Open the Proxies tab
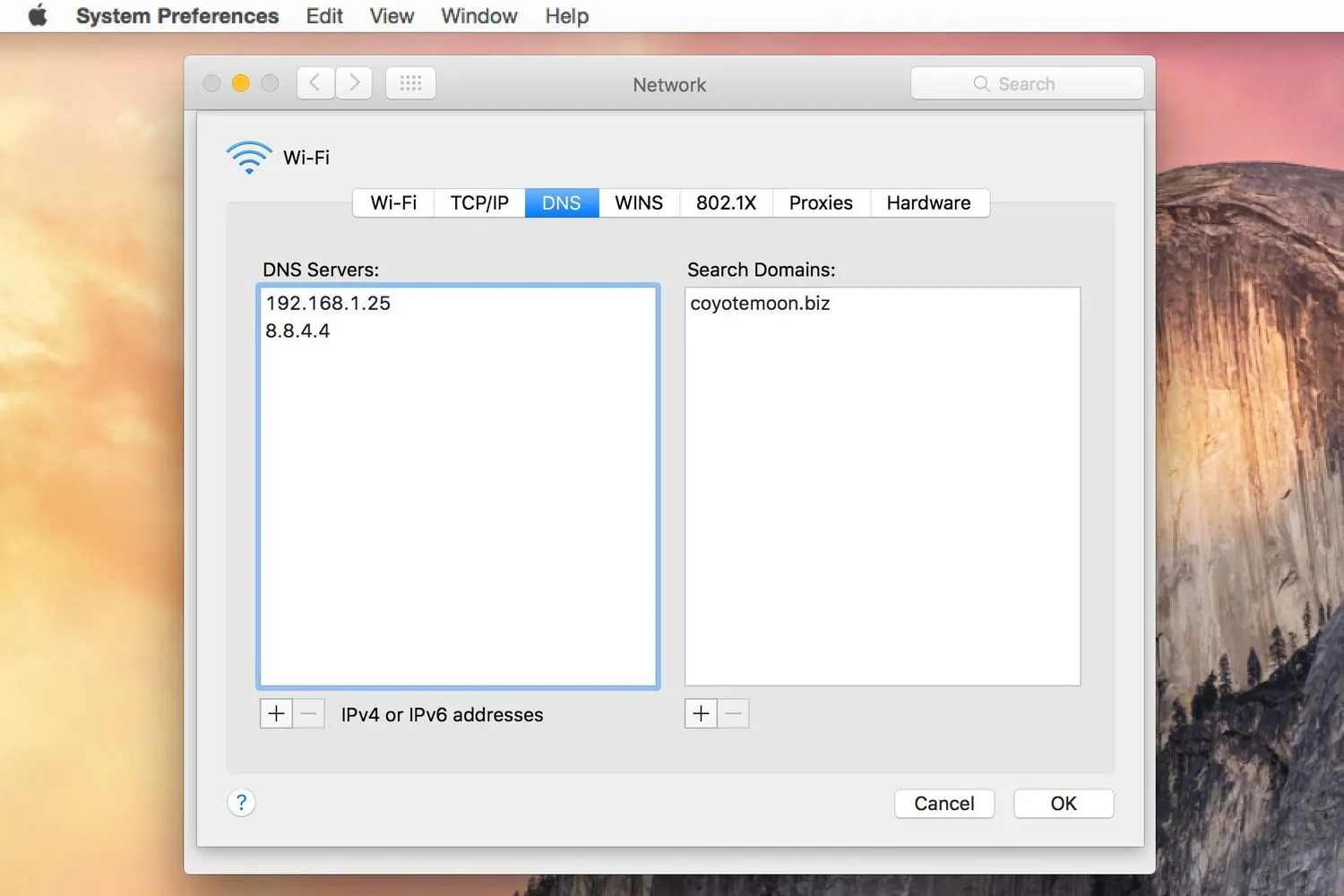The width and height of the screenshot is (1344, 896). pyautogui.click(x=821, y=203)
